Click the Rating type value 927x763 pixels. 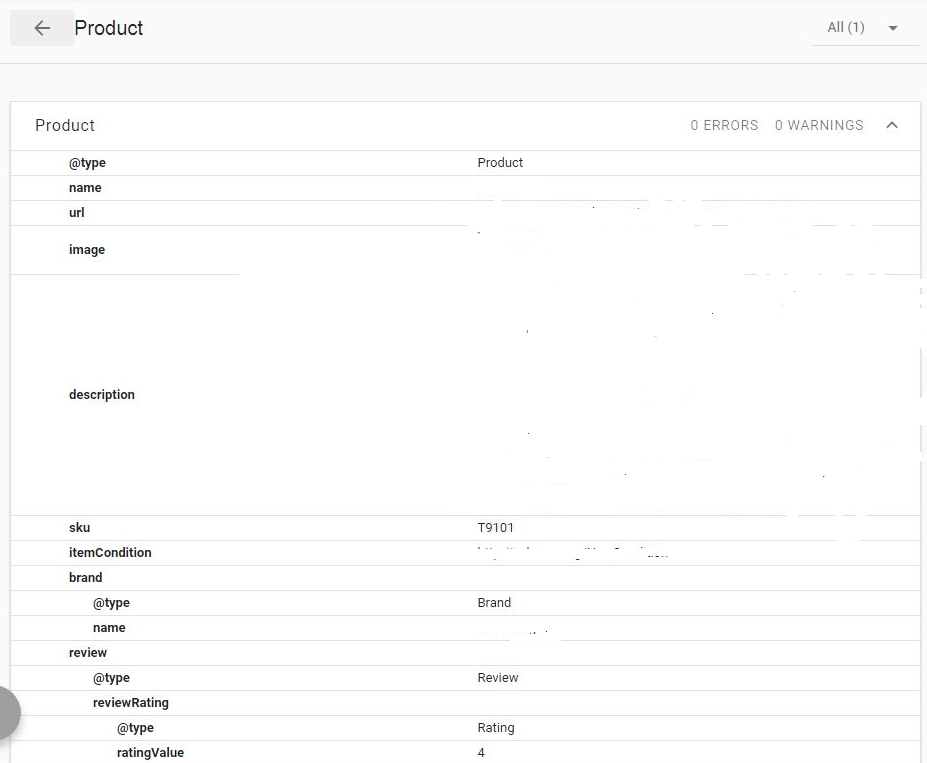point(496,728)
